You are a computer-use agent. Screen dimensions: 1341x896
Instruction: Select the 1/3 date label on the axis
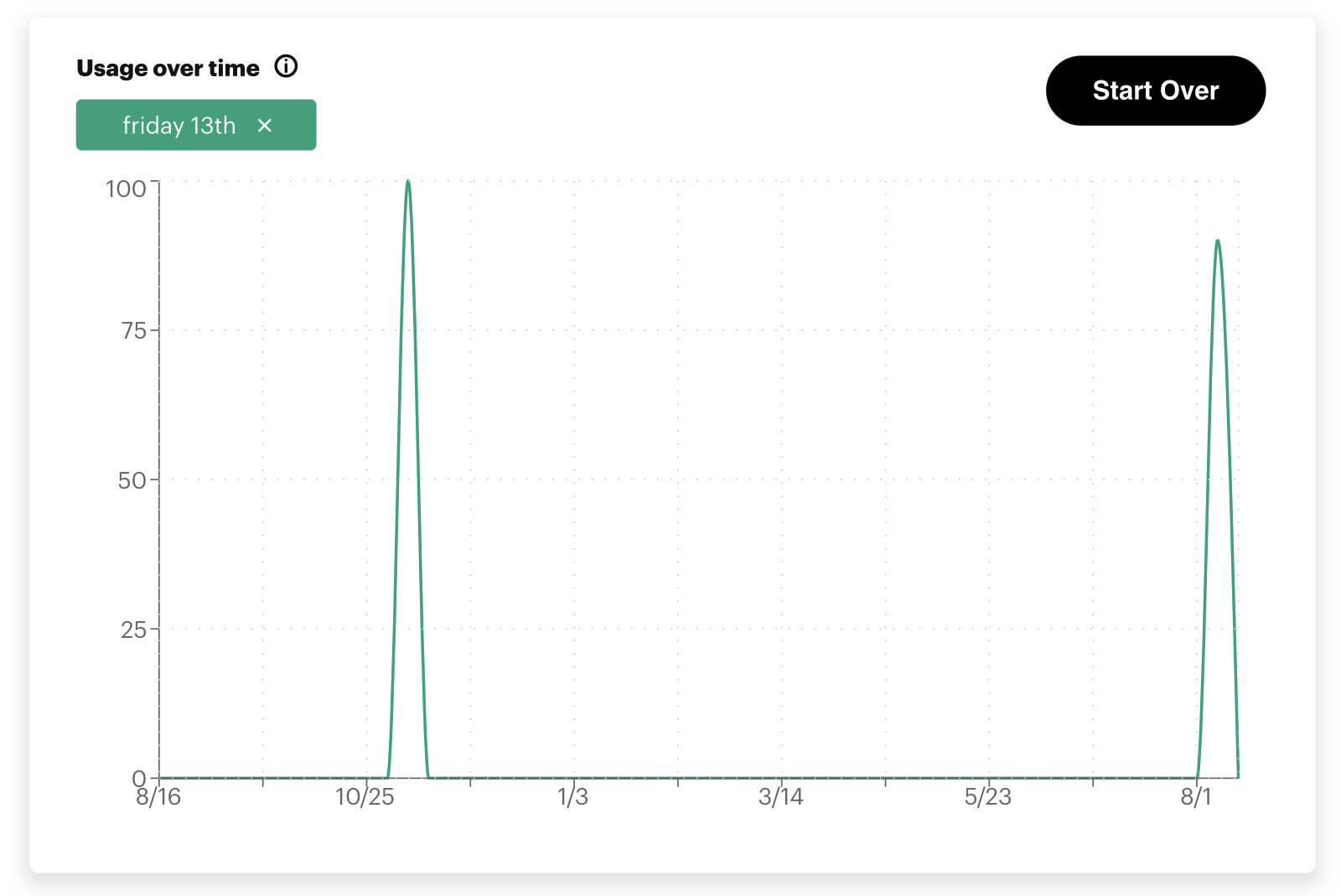(x=573, y=797)
